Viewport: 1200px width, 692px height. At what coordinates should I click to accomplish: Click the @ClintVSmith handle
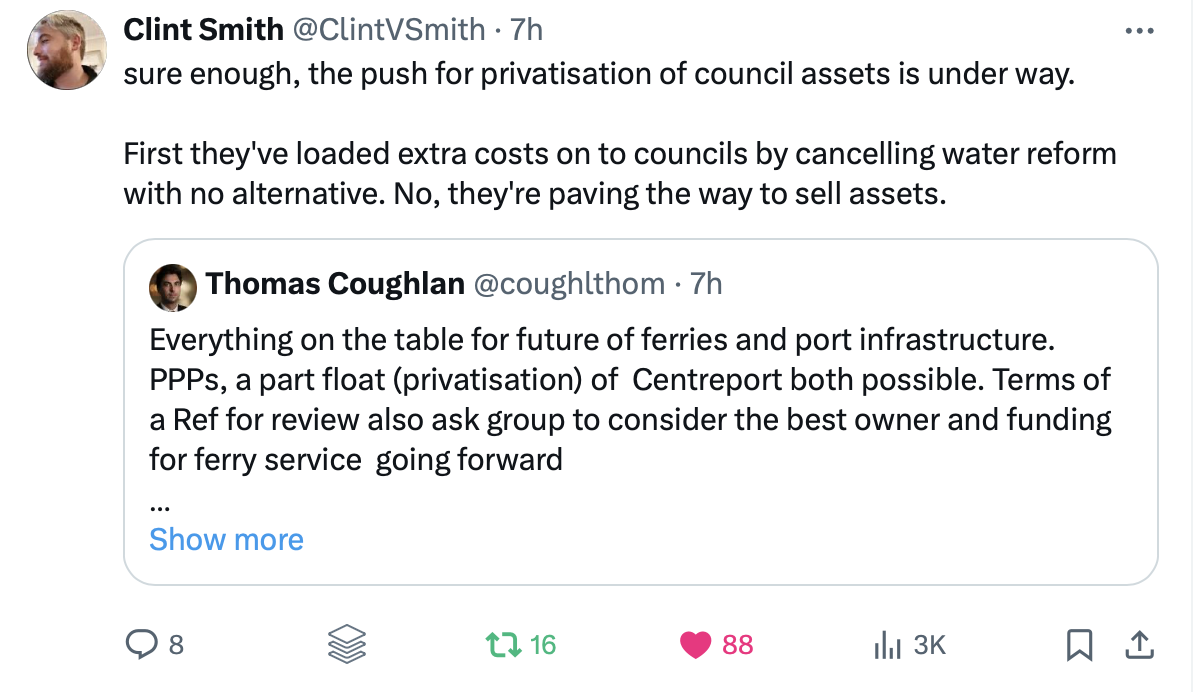click(x=388, y=30)
